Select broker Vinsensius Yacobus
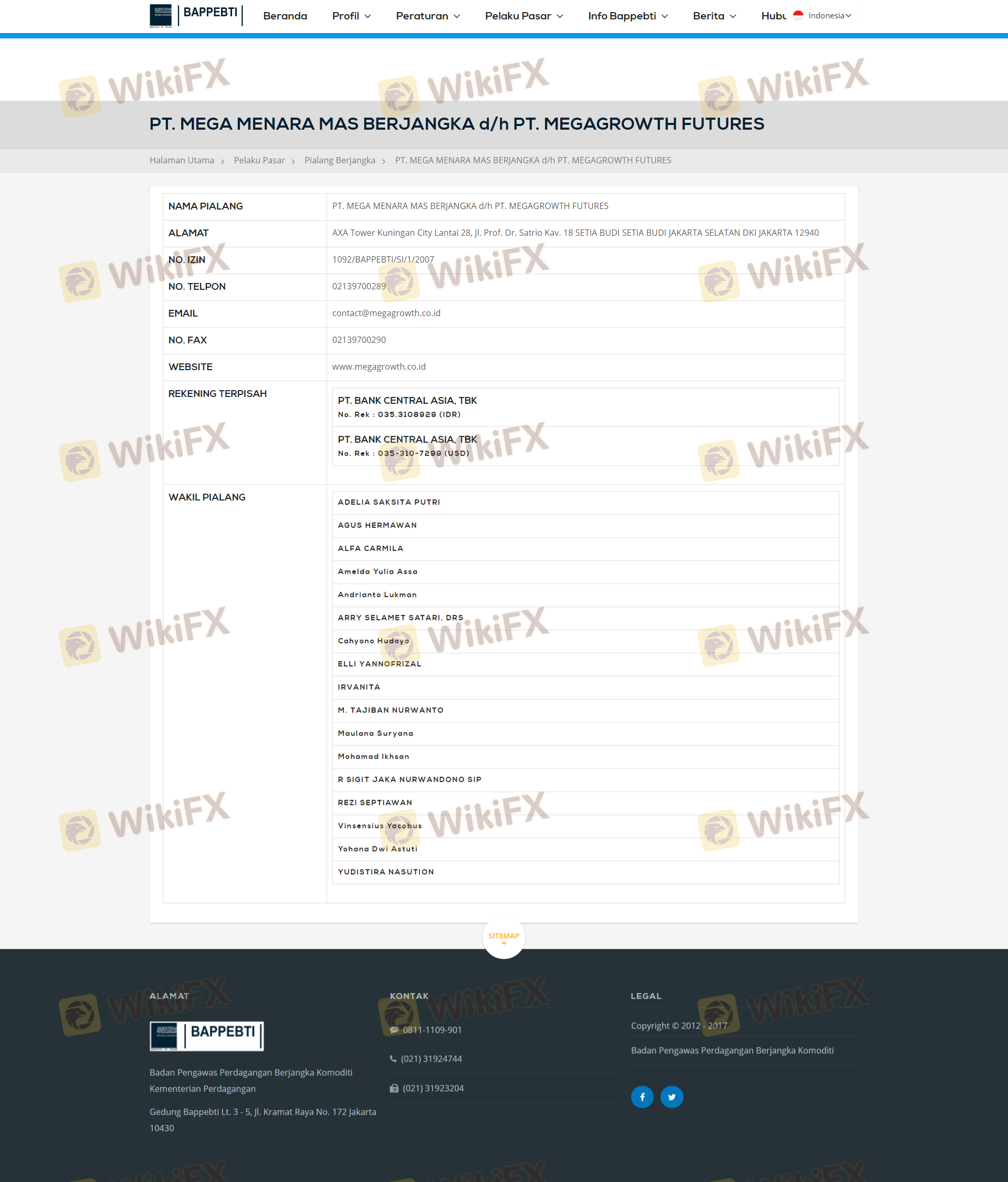This screenshot has height=1182, width=1008. pos(585,826)
